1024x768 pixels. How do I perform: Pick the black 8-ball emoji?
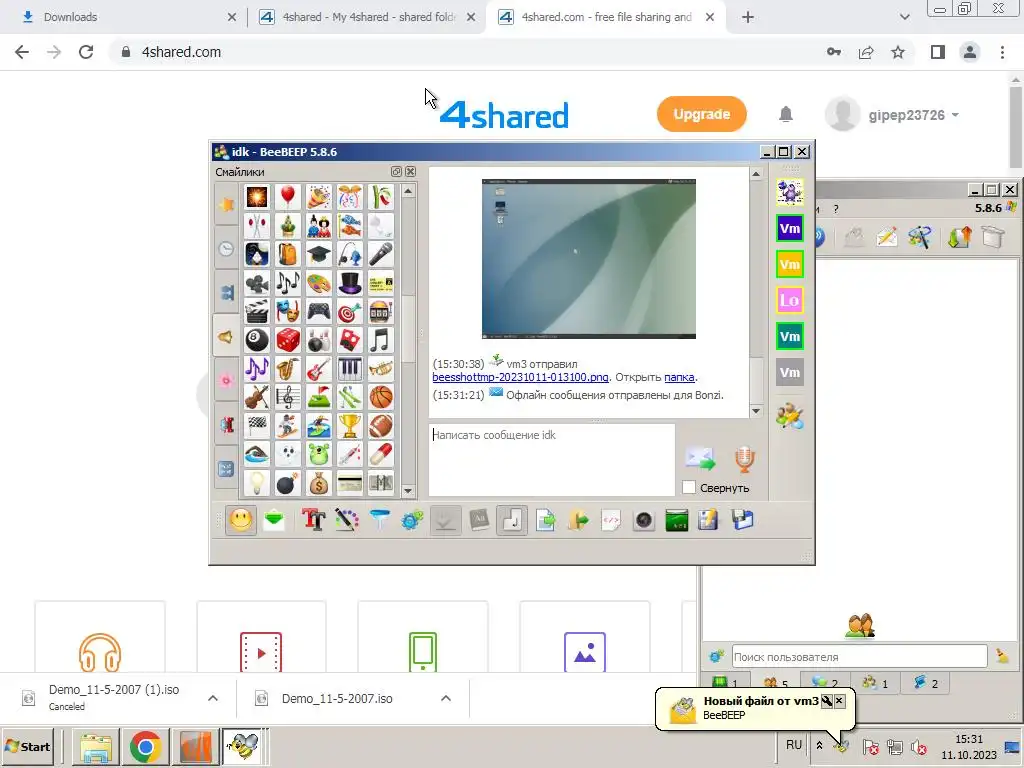[257, 340]
